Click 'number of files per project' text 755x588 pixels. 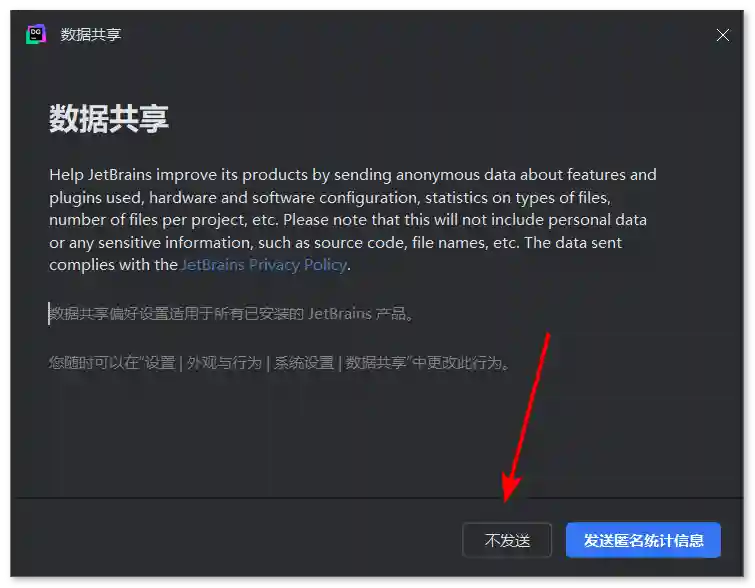(x=150, y=220)
